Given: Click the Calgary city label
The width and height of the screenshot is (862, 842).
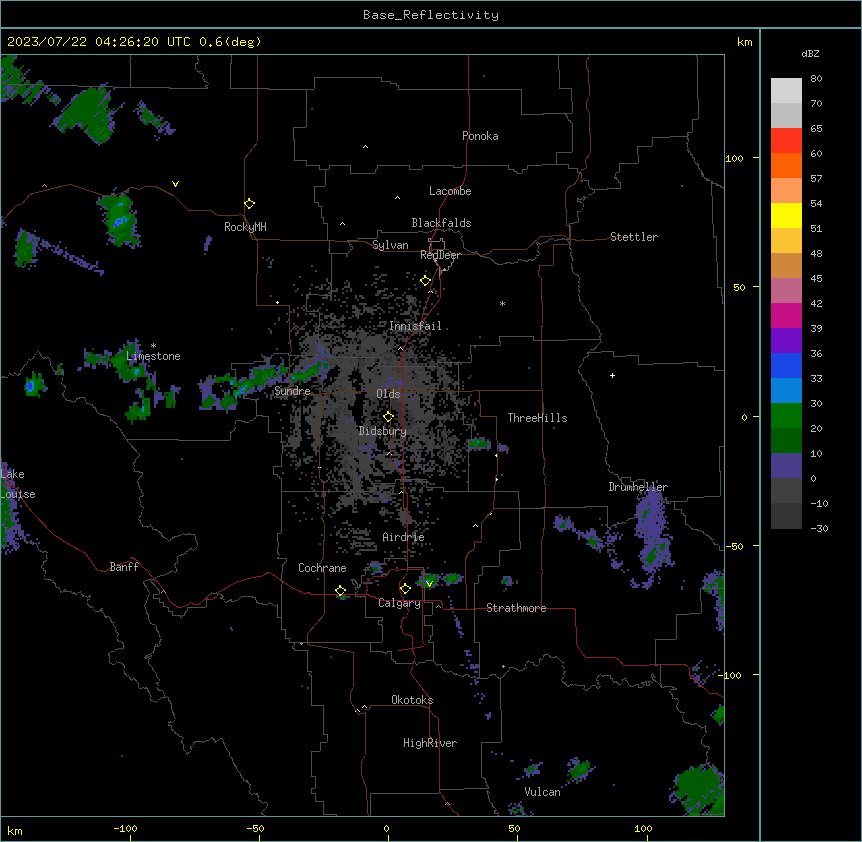Looking at the screenshot, I should [x=399, y=603].
